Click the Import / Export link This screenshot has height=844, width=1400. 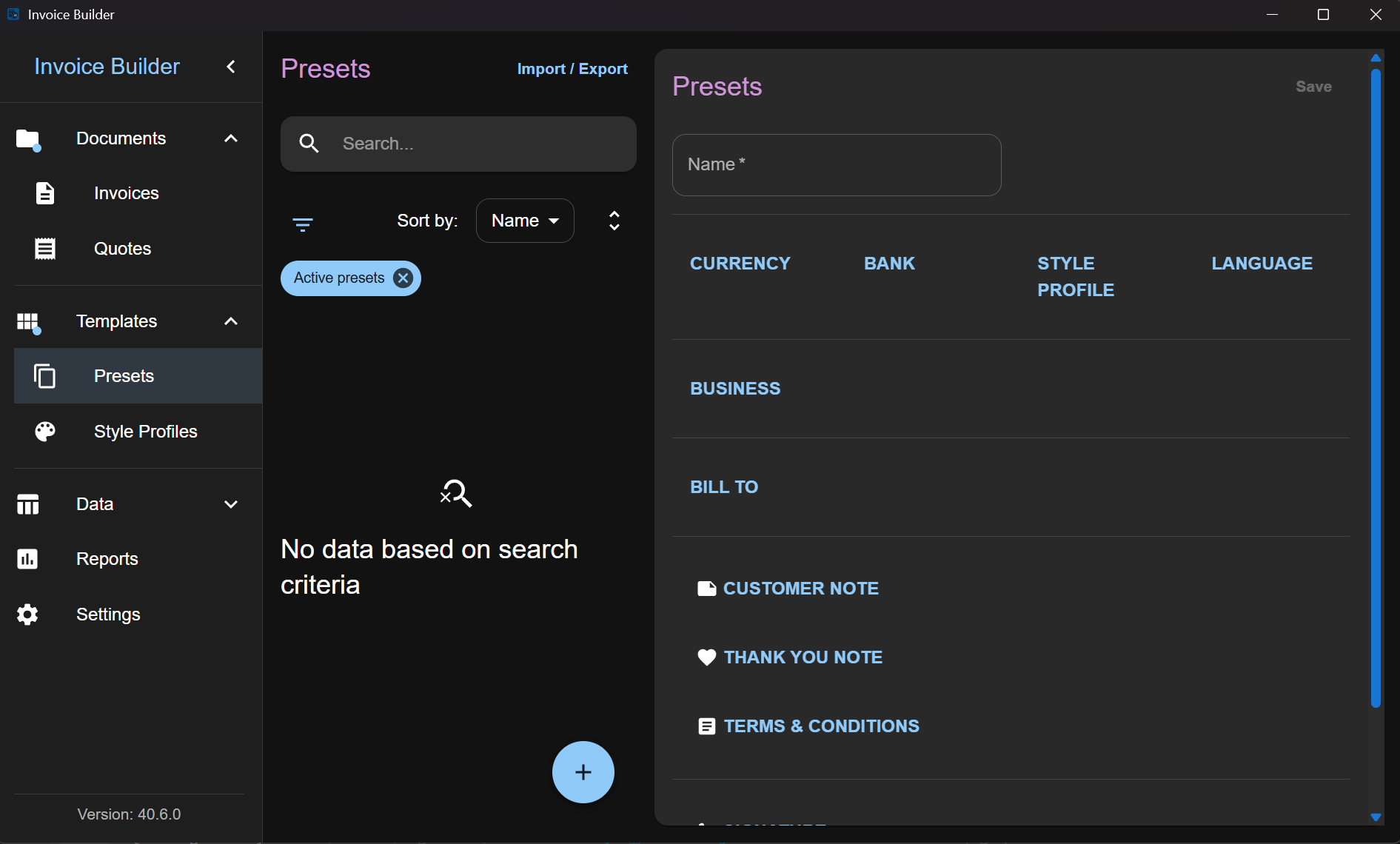(x=572, y=69)
